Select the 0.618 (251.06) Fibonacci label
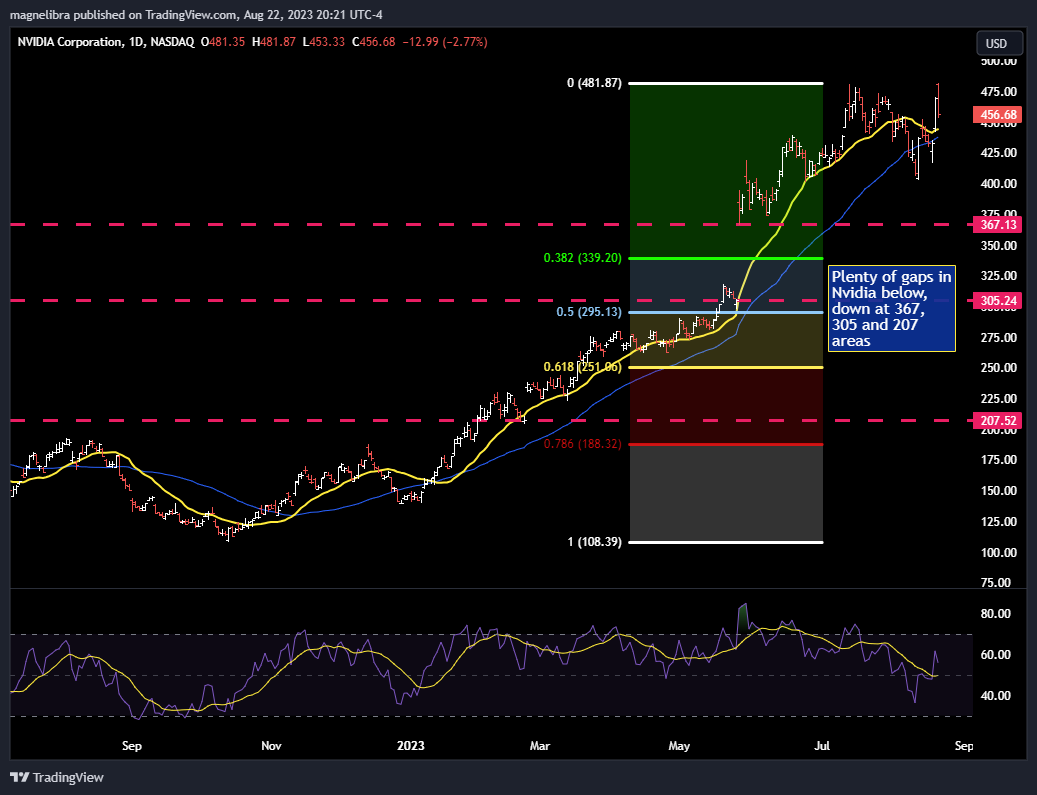 [x=583, y=367]
